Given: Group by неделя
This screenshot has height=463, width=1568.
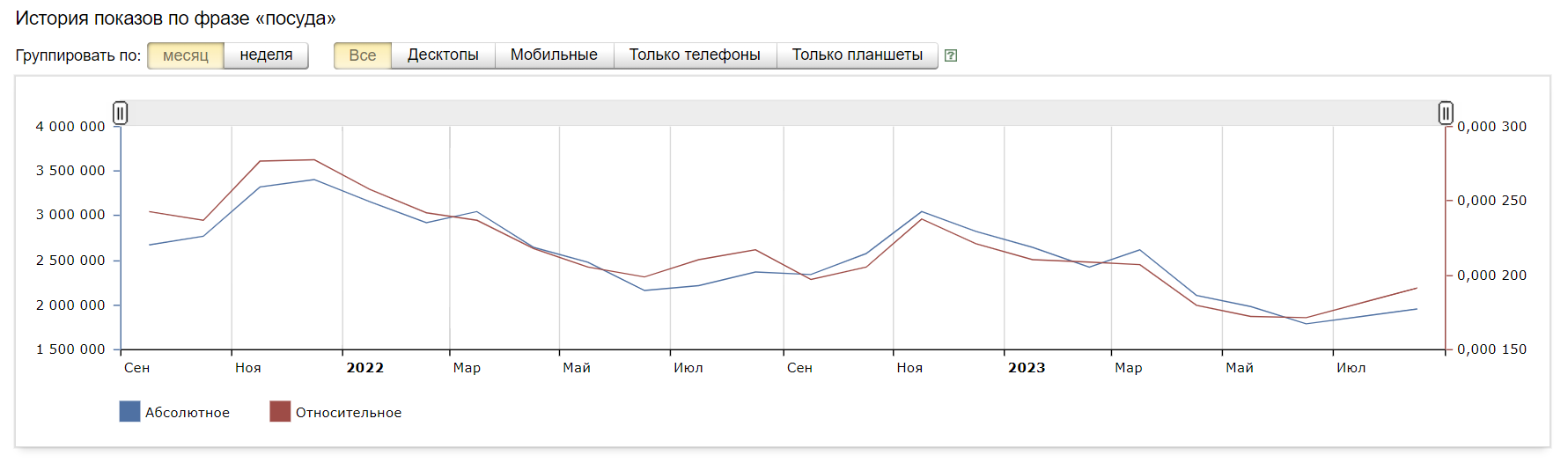Looking at the screenshot, I should (266, 55).
